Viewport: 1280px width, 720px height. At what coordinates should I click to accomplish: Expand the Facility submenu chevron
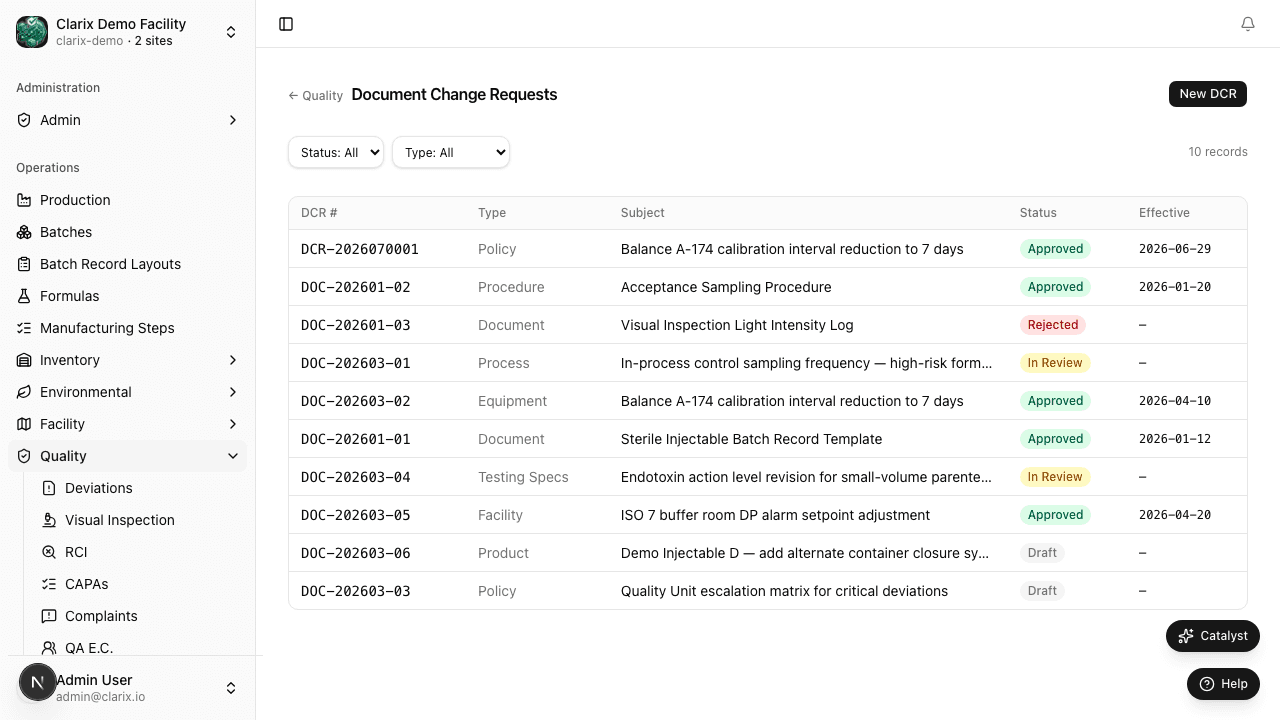[x=233, y=424]
